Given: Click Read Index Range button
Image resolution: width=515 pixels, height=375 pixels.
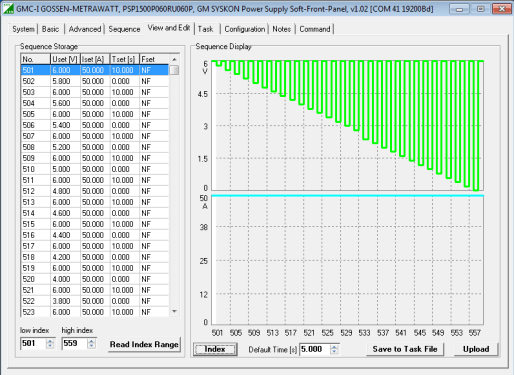Looking at the screenshot, I should (x=144, y=344).
